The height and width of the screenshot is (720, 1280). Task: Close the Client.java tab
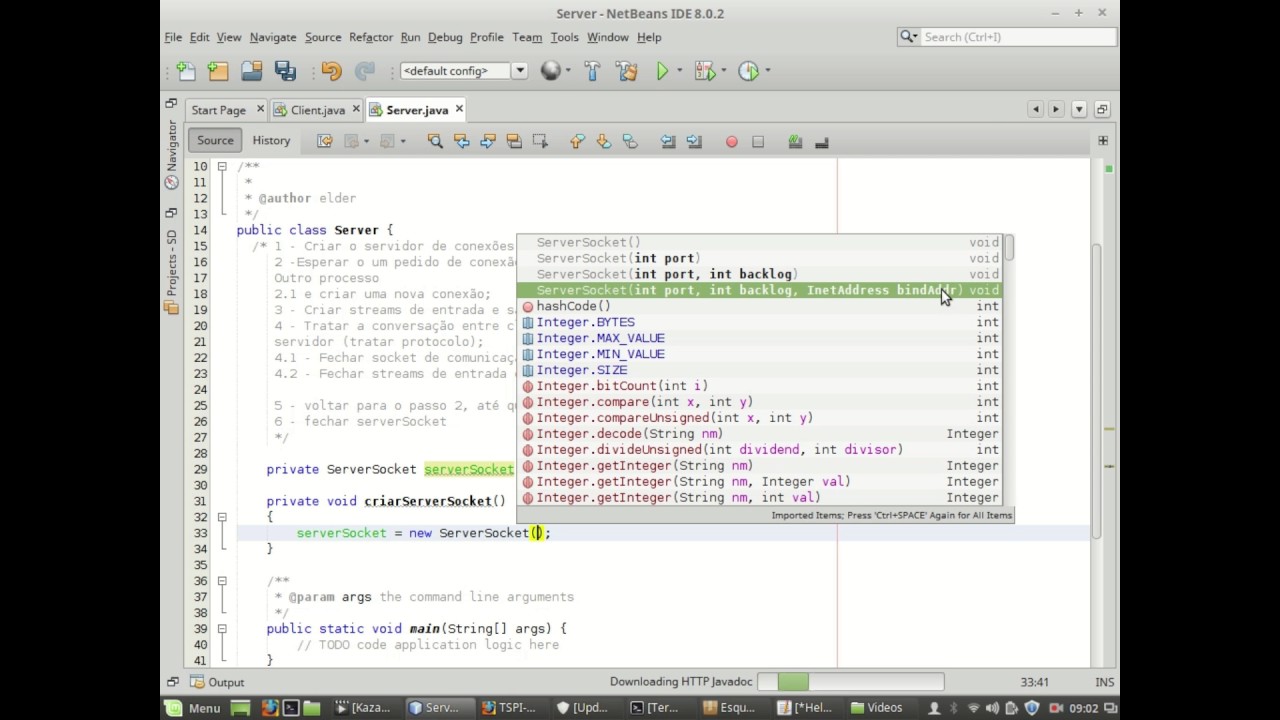click(355, 109)
